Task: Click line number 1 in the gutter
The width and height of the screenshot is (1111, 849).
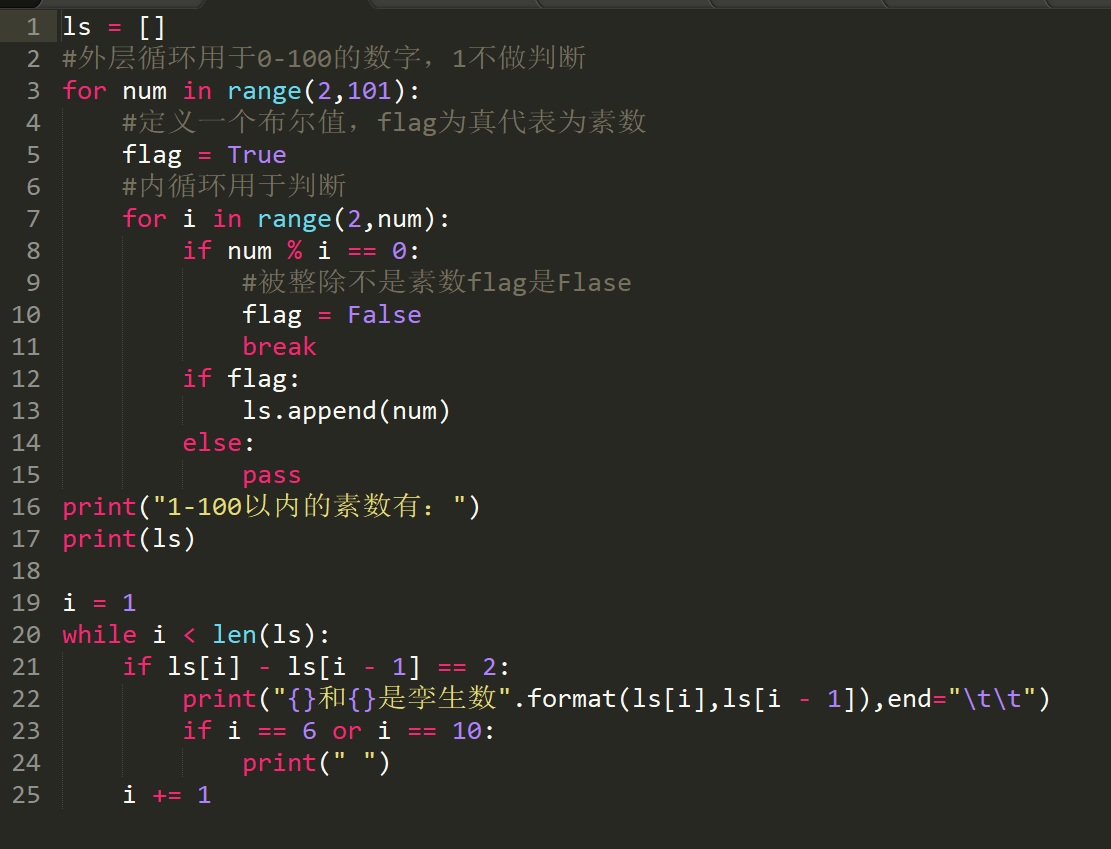Action: point(33,27)
